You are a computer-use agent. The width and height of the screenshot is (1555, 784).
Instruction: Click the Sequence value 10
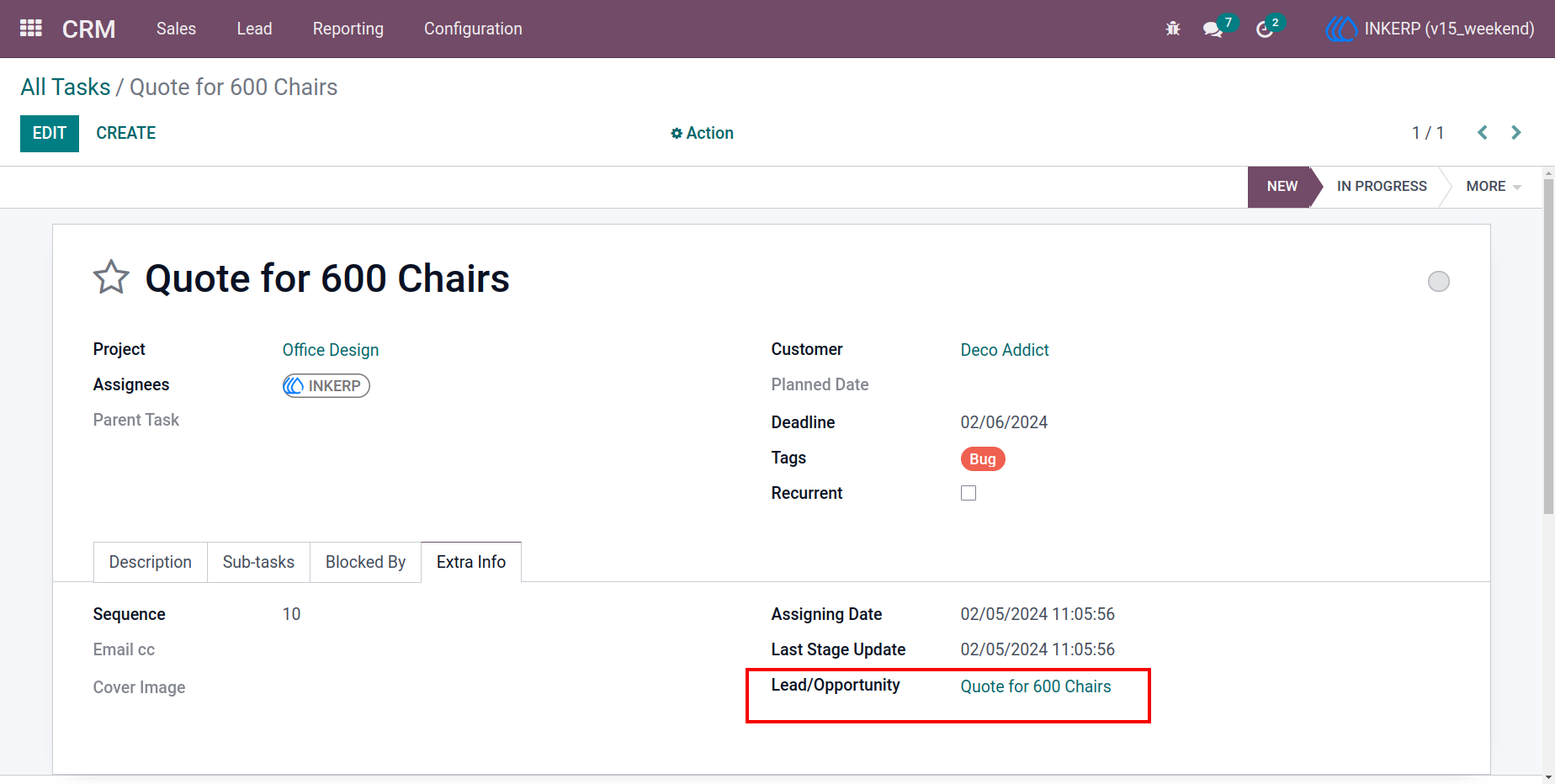click(x=291, y=614)
